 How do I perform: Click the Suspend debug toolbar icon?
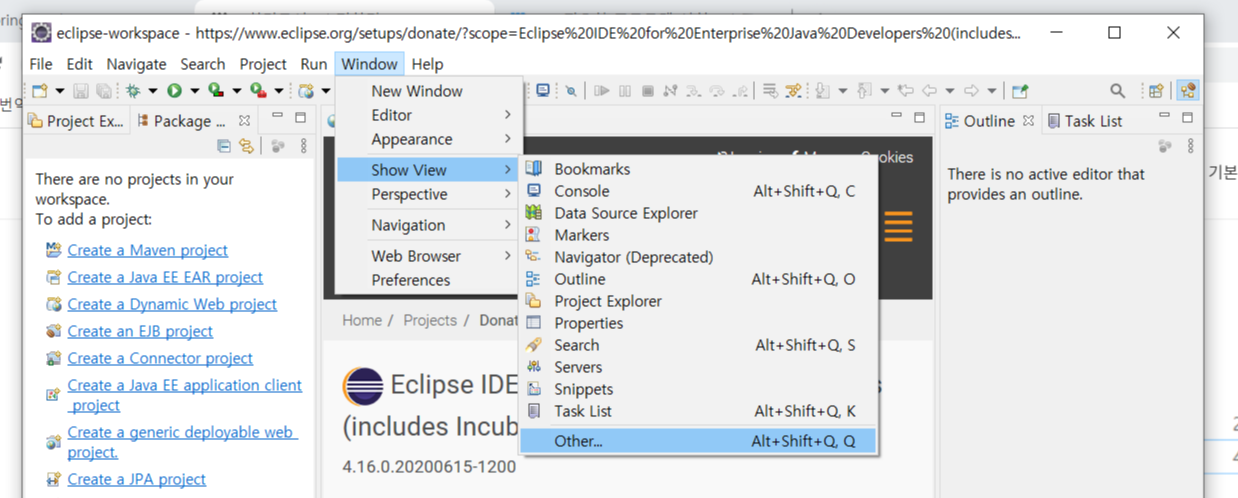coord(625,91)
